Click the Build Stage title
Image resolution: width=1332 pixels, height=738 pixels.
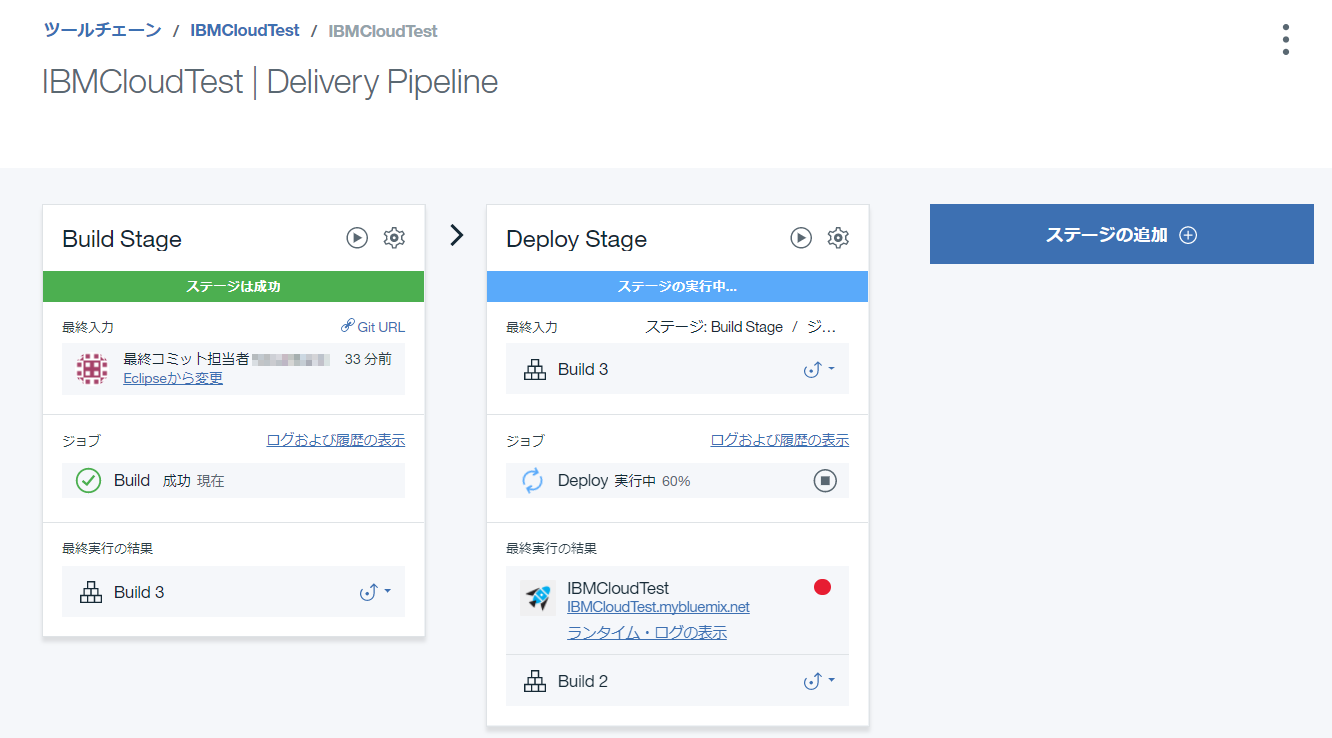pyautogui.click(x=122, y=239)
